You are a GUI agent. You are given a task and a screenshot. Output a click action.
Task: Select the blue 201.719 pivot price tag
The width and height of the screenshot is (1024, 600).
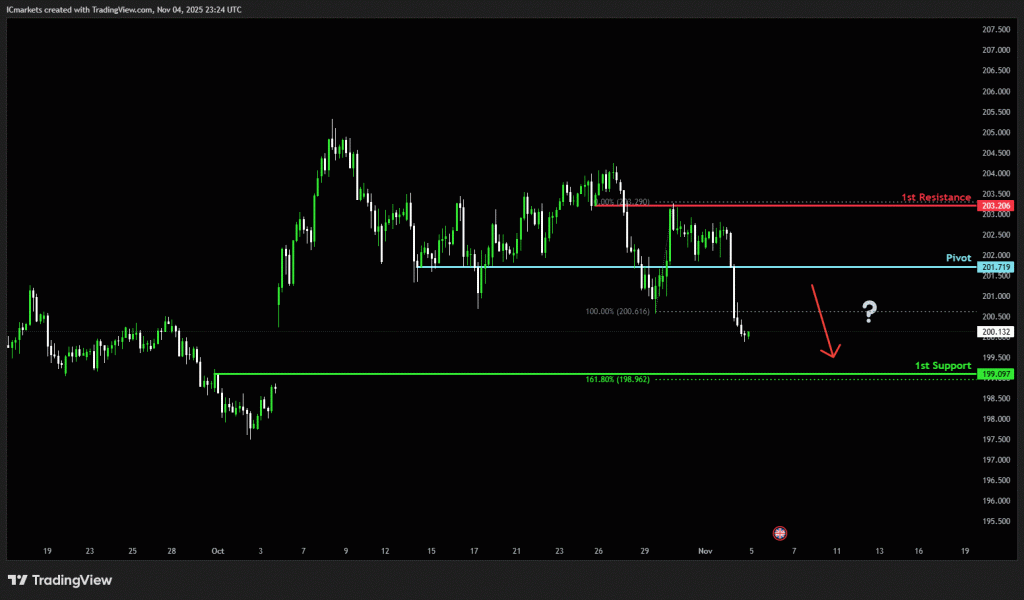(996, 267)
